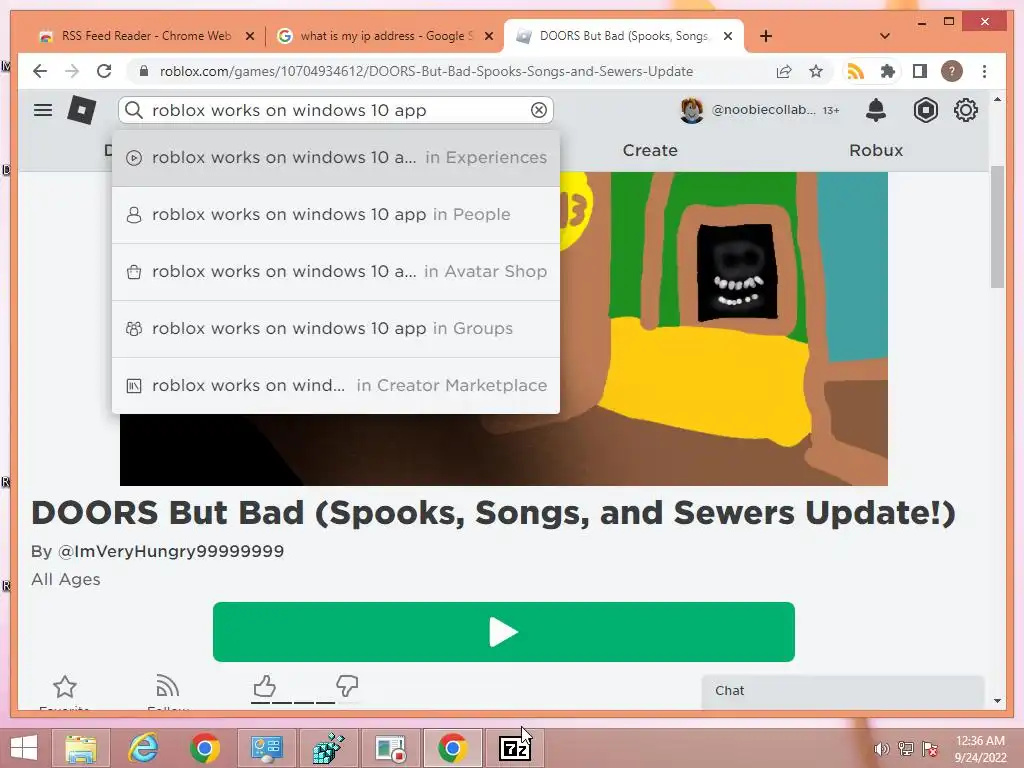The image size is (1024, 768).
Task: Launch Internet Explorer from taskbar
Action: coord(143,748)
